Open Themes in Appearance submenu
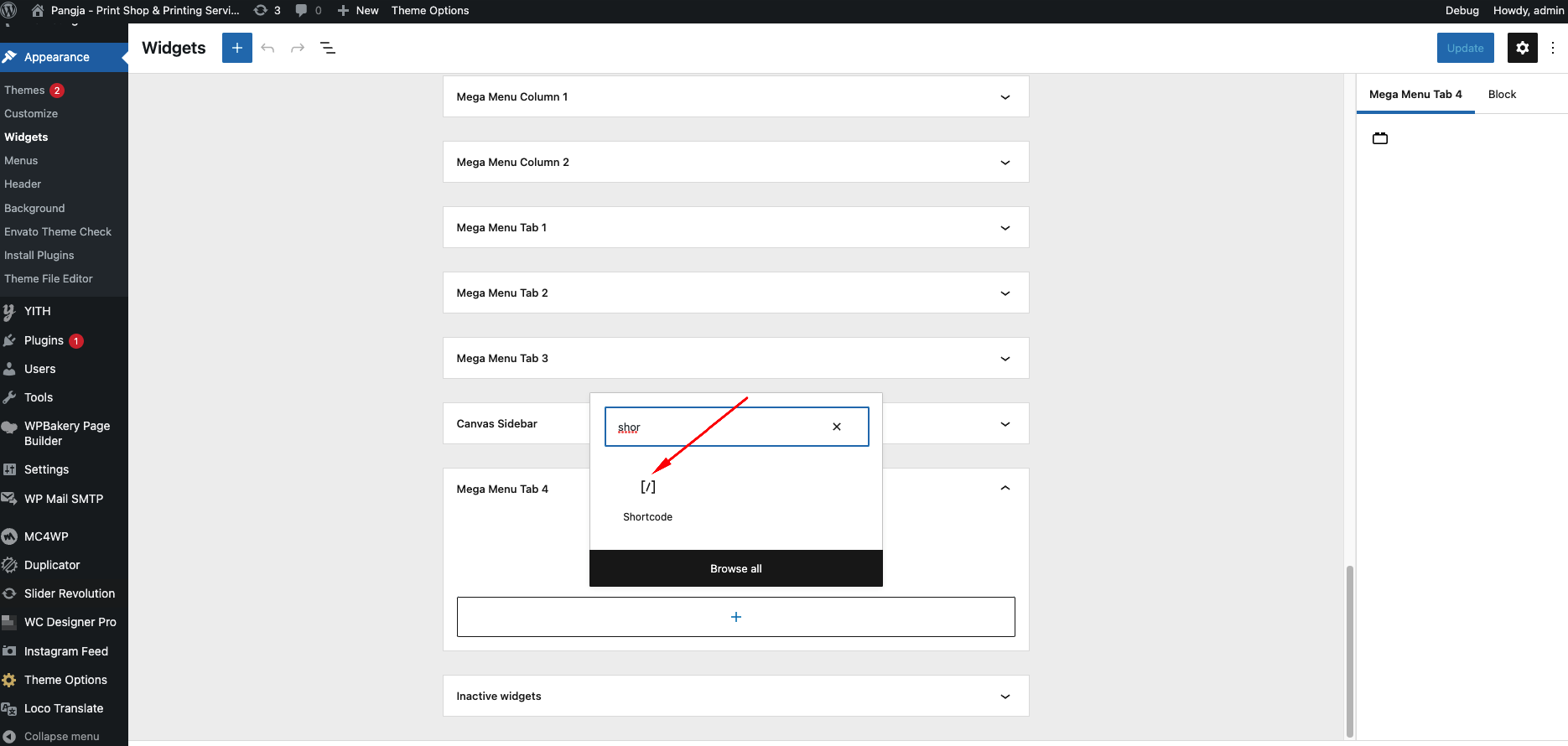Image resolution: width=1568 pixels, height=746 pixels. pyautogui.click(x=24, y=90)
